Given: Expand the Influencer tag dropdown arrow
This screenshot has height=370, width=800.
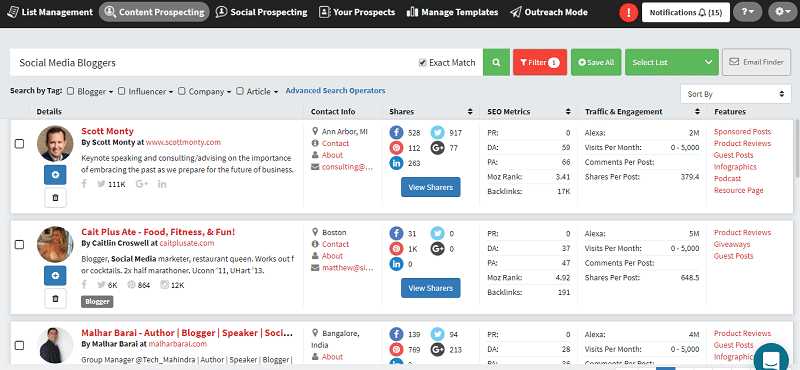Looking at the screenshot, I should click(170, 92).
